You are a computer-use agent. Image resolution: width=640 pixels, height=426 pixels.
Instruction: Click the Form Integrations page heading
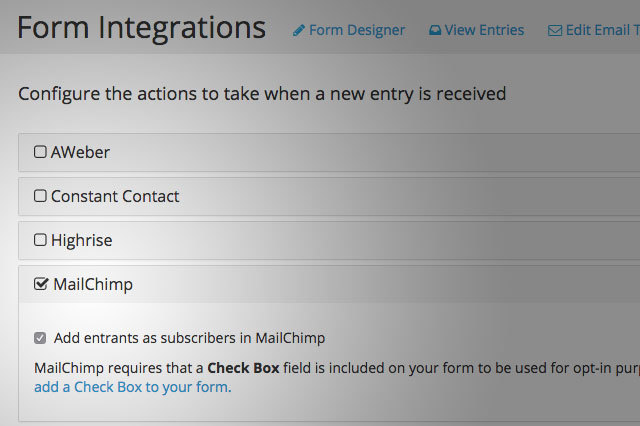click(x=141, y=28)
